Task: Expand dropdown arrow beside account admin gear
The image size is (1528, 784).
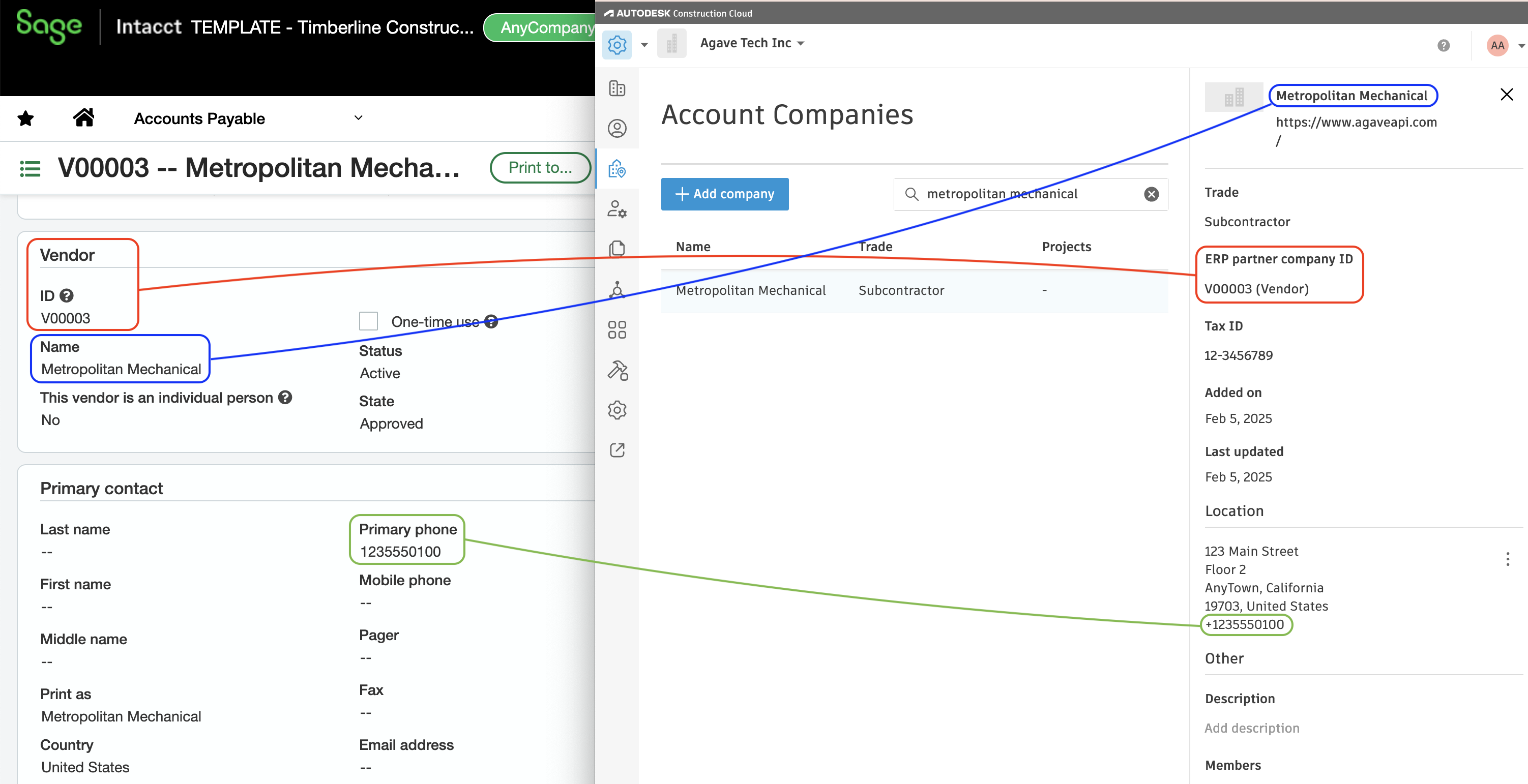Action: pos(644,45)
